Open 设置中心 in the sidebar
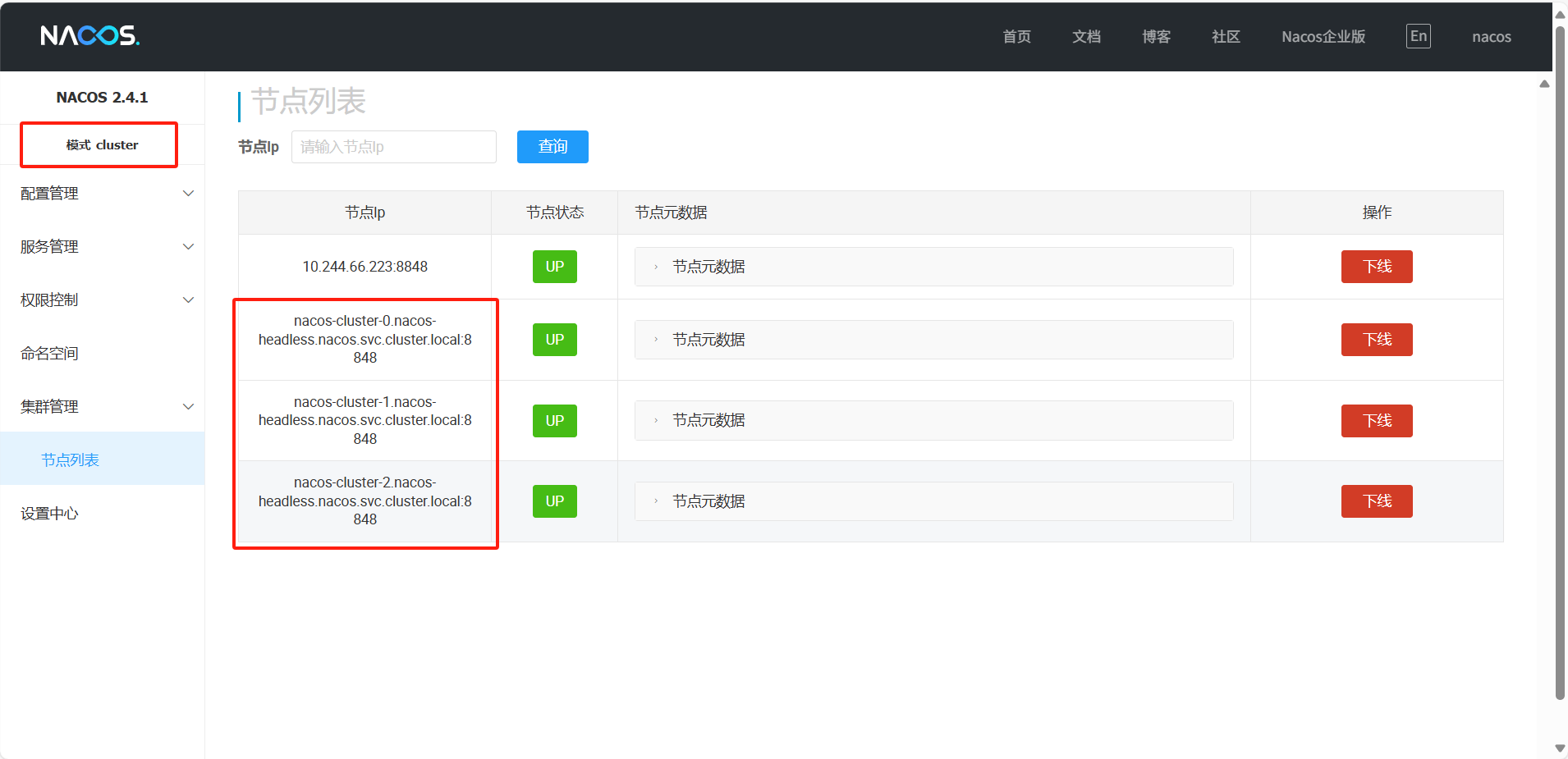1568x759 pixels. 103,514
